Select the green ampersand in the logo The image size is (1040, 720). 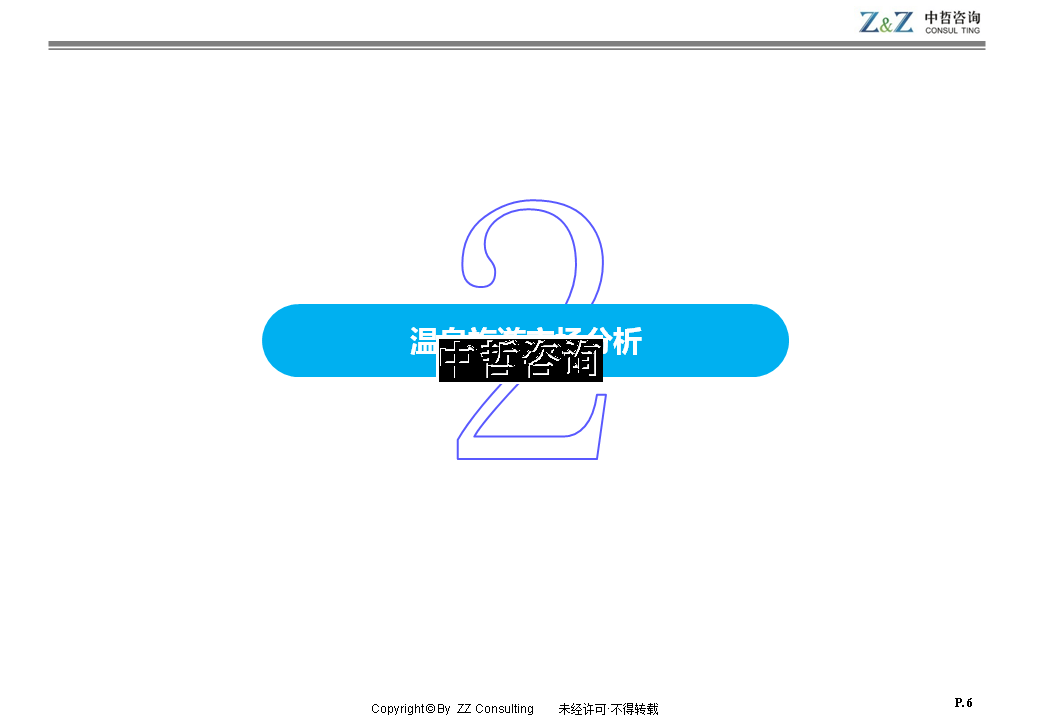[x=886, y=24]
